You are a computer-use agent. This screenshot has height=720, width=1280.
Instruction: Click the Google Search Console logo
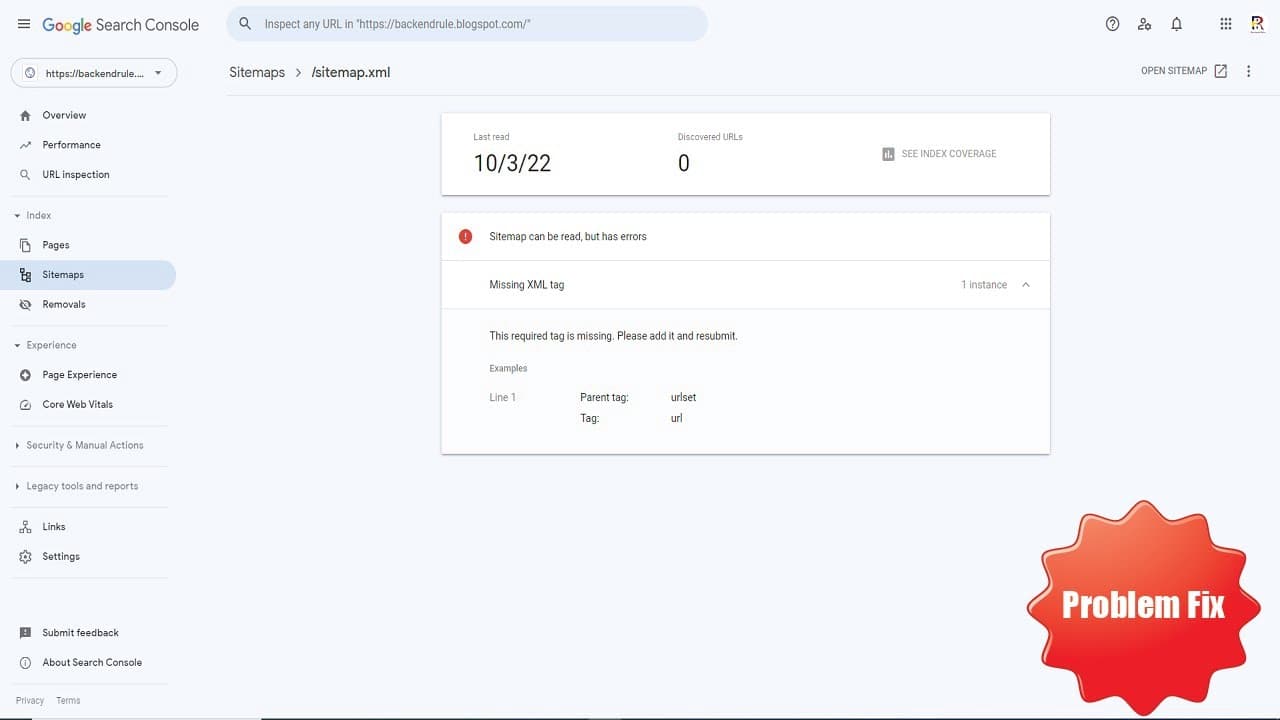[x=120, y=25]
